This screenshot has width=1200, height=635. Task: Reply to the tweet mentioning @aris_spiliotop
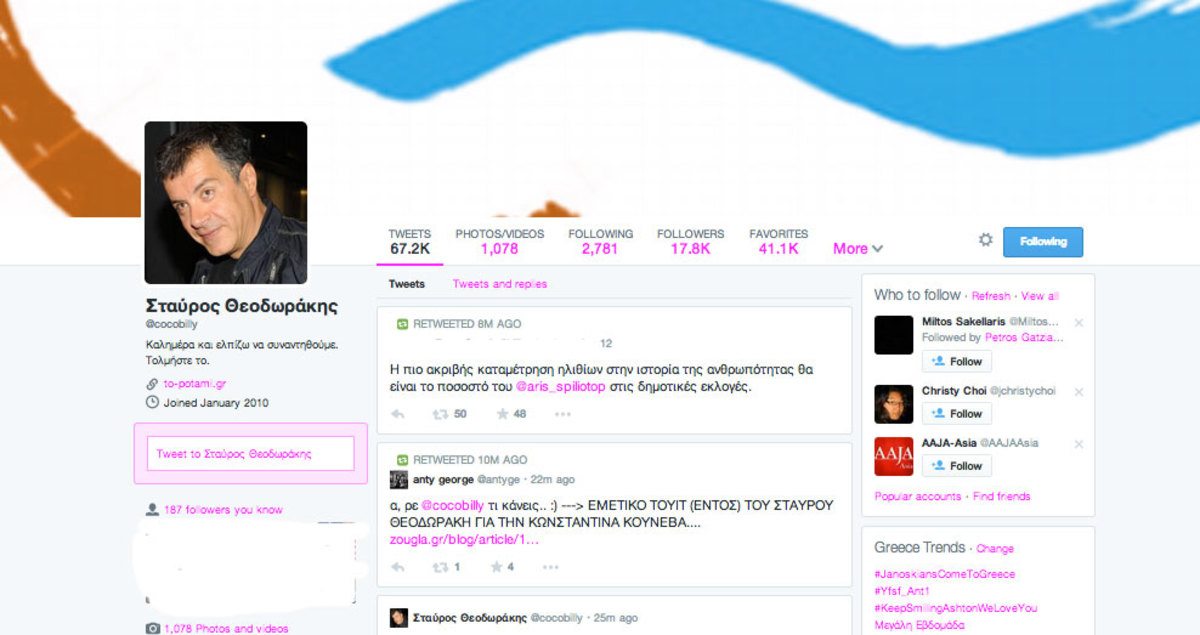click(397, 414)
